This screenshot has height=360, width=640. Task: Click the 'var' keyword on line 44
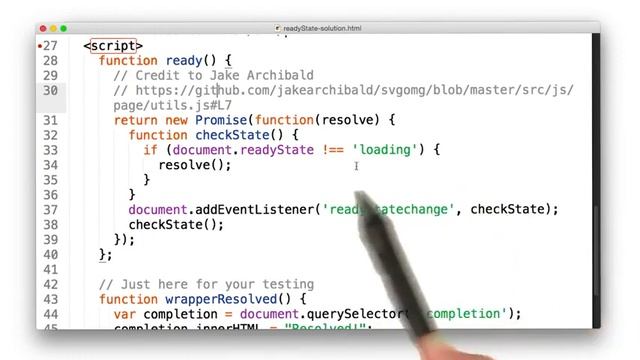124,314
